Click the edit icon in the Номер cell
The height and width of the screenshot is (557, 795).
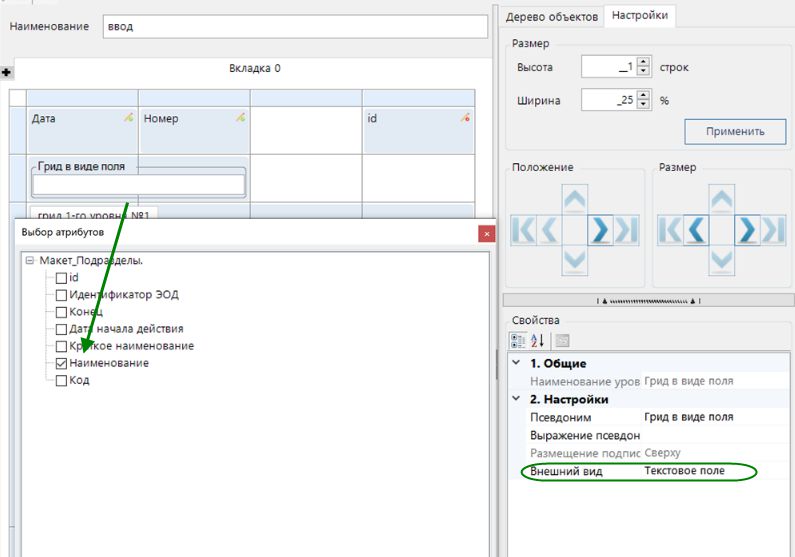[x=240, y=118]
